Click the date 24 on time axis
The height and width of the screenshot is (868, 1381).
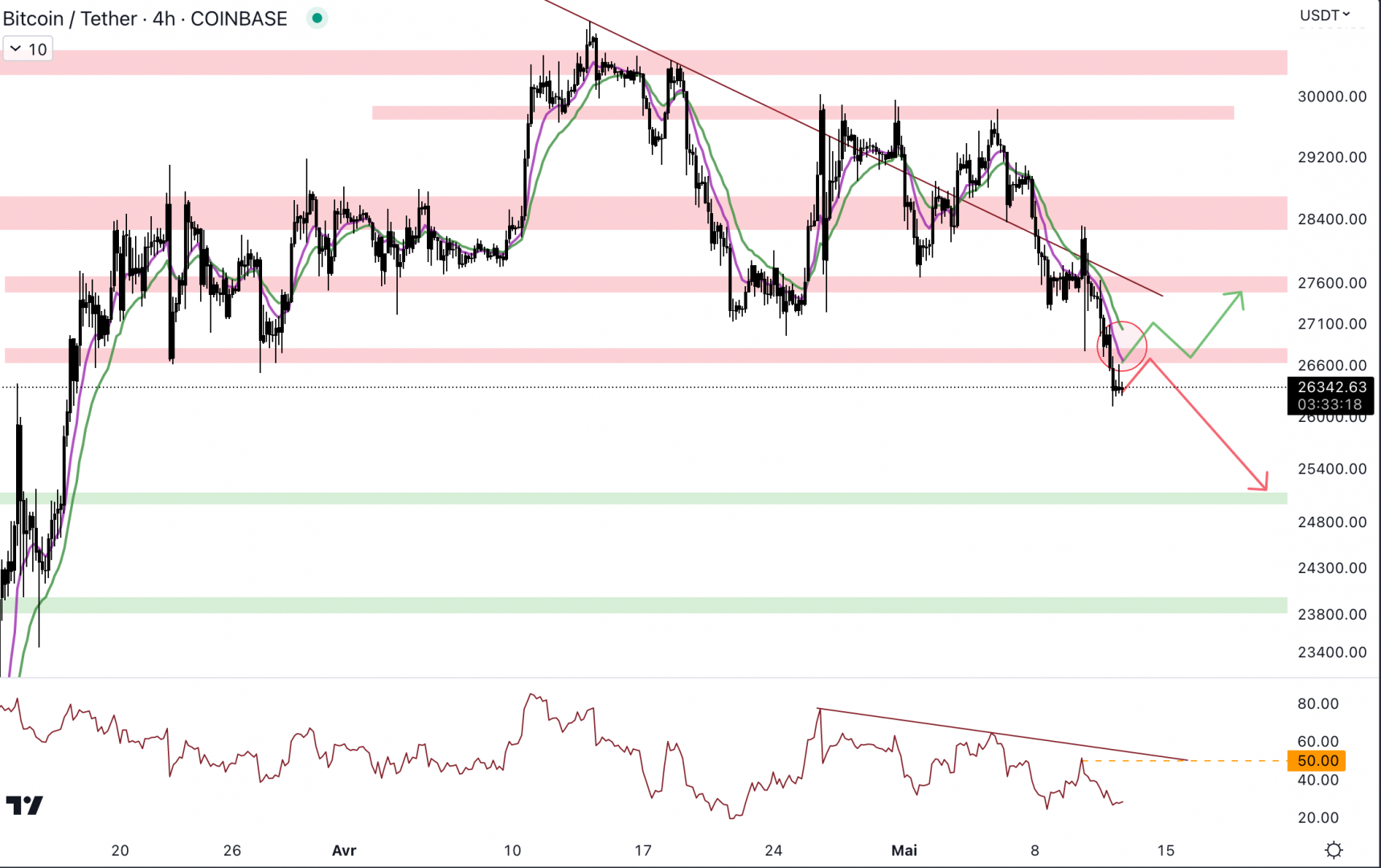(773, 850)
